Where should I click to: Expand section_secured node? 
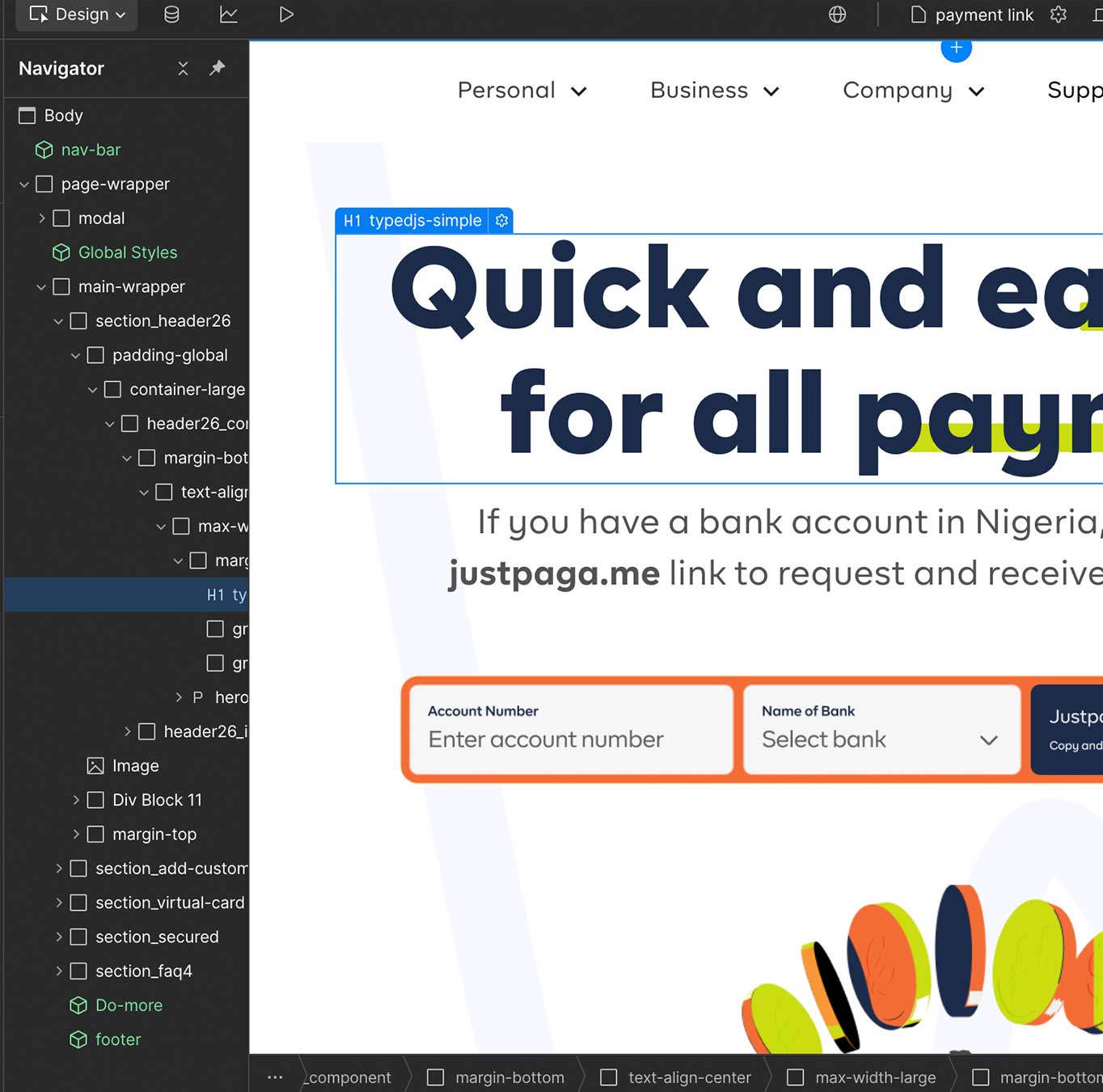(x=58, y=937)
